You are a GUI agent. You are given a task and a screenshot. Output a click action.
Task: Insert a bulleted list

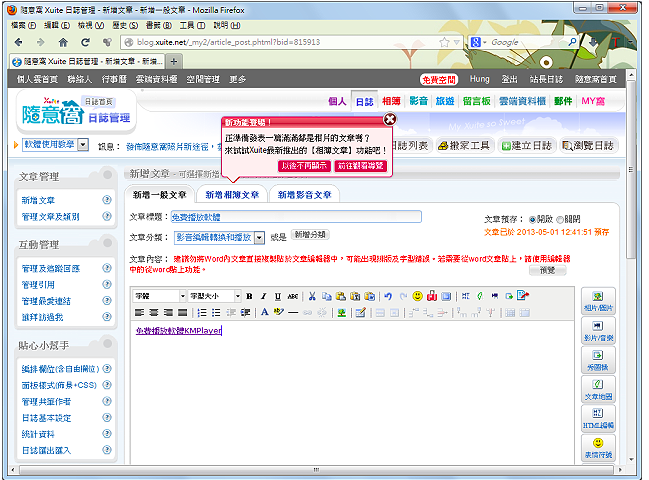pyautogui.click(x=216, y=312)
